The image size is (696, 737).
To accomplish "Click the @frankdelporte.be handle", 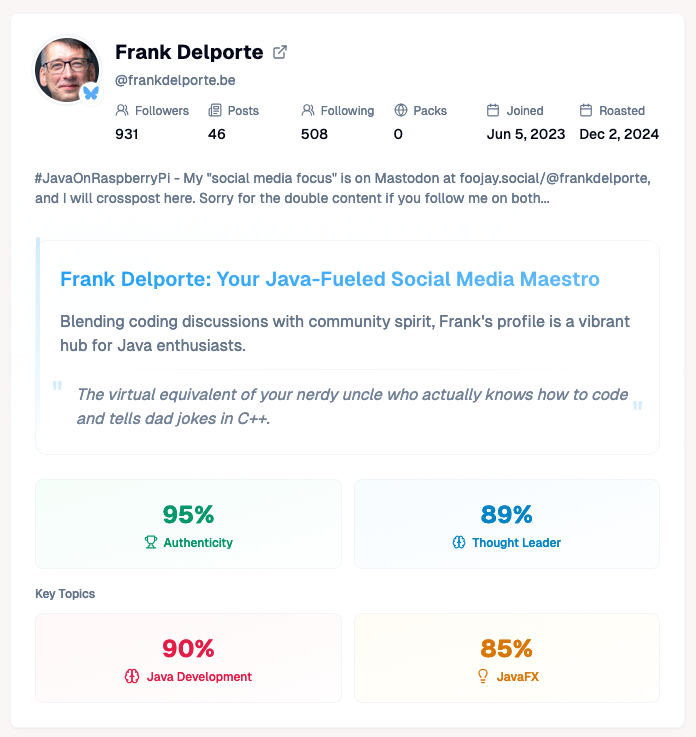I will [175, 80].
